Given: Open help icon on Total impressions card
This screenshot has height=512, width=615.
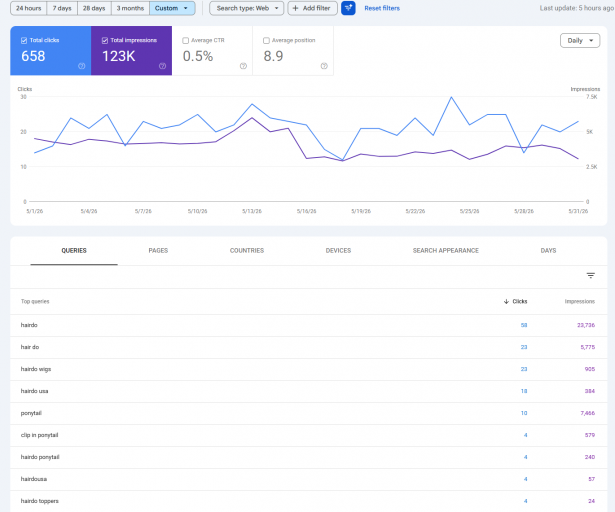Looking at the screenshot, I should pos(162,66).
